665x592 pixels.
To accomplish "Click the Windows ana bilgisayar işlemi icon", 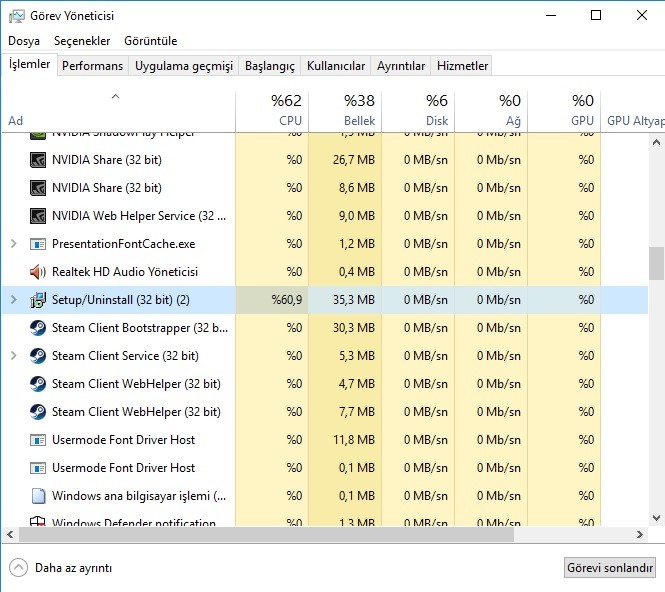I will pos(38,496).
